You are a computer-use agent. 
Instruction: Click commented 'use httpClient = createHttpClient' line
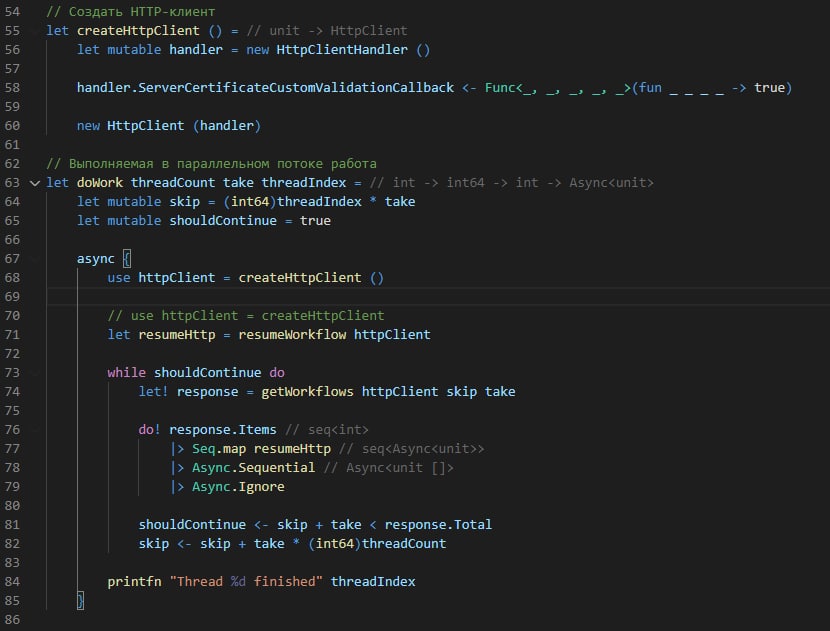(246, 316)
